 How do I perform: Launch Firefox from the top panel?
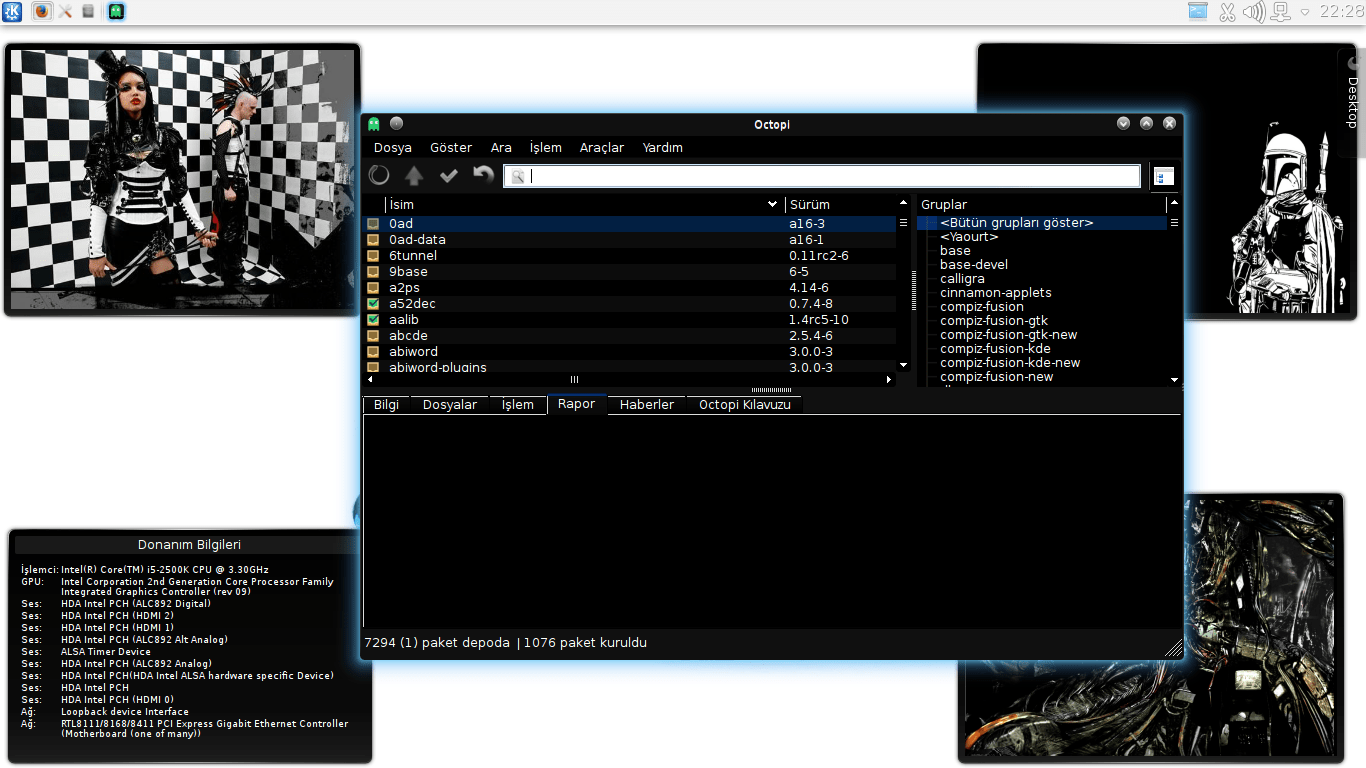[41, 12]
